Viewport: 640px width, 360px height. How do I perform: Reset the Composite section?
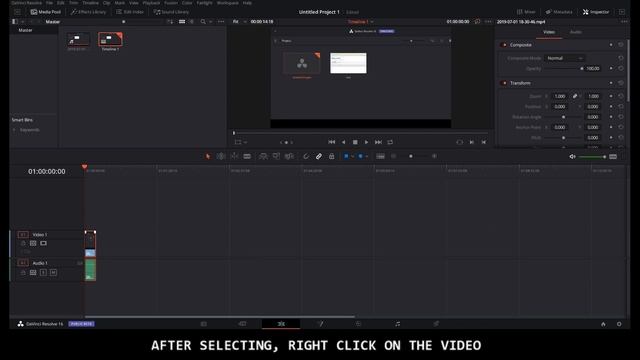[621, 45]
